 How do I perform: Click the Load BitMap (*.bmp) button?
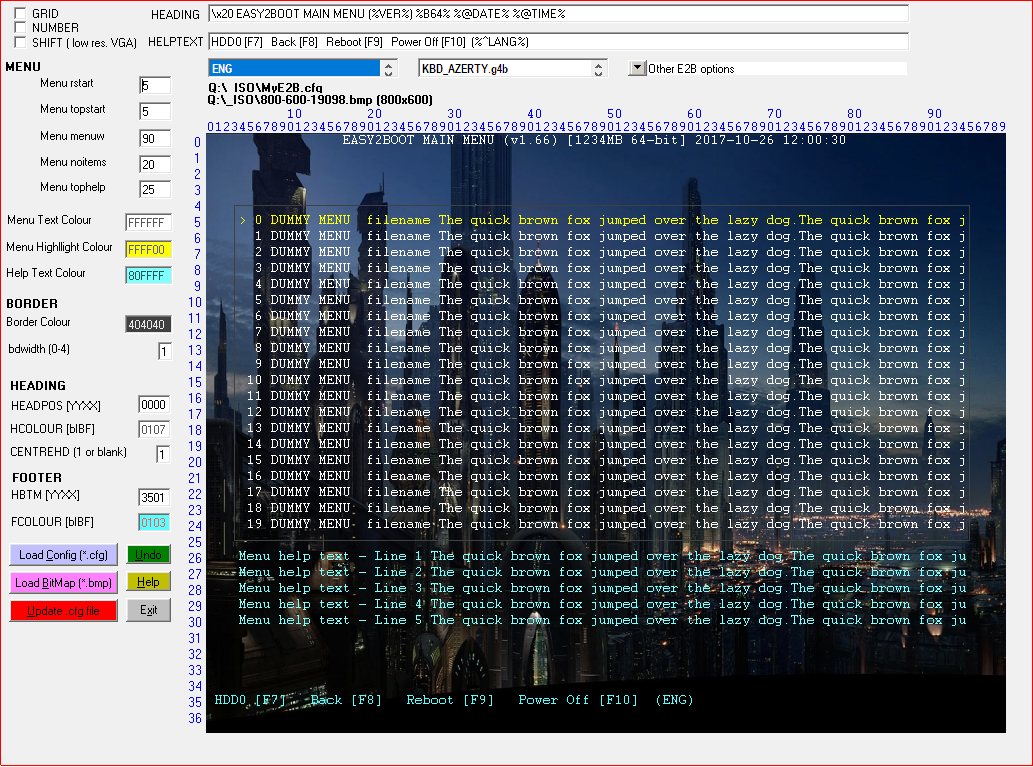[63, 582]
